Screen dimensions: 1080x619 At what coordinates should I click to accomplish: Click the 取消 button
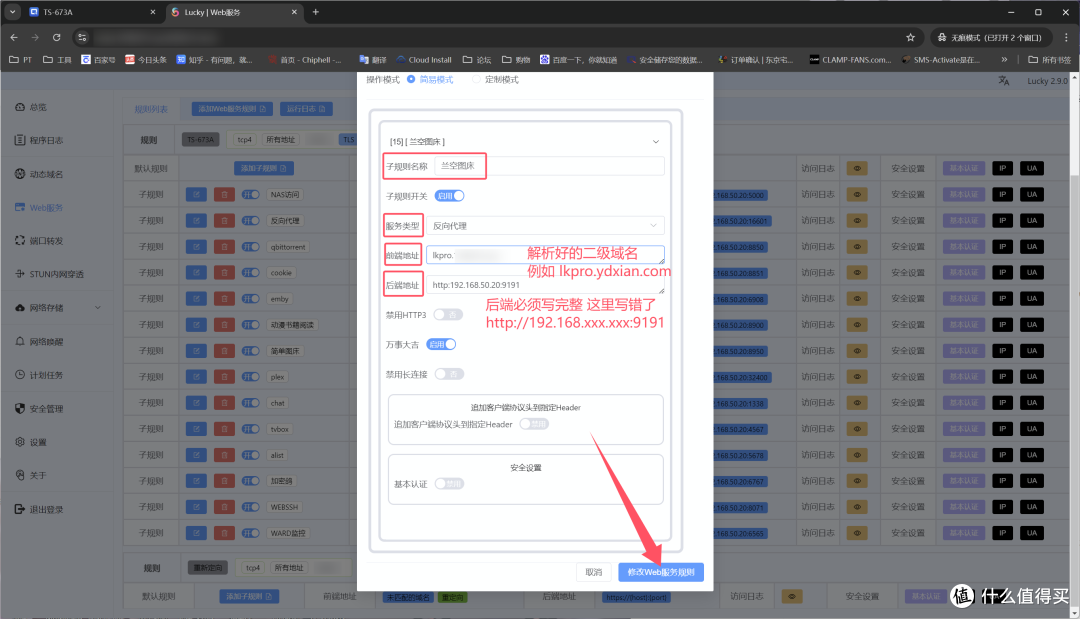point(594,572)
